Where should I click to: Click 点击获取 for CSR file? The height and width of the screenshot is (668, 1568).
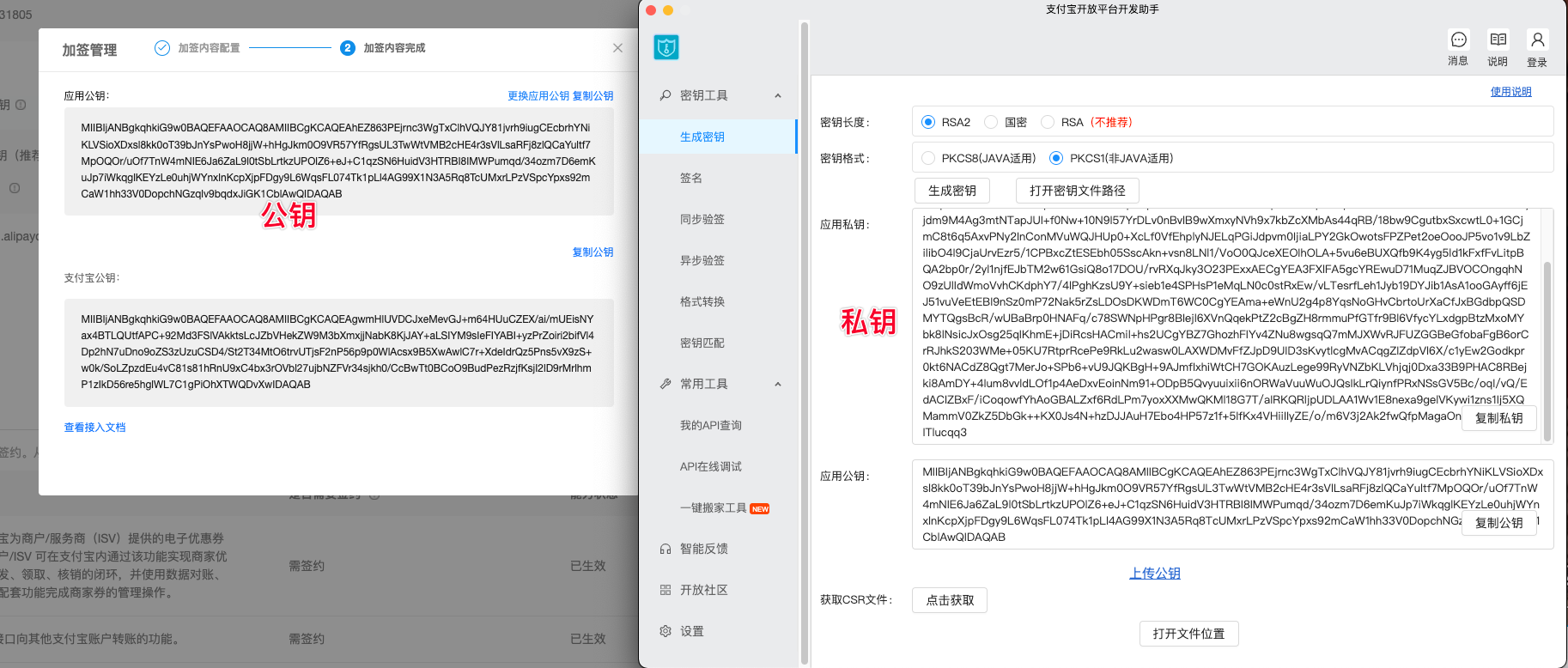click(x=950, y=600)
